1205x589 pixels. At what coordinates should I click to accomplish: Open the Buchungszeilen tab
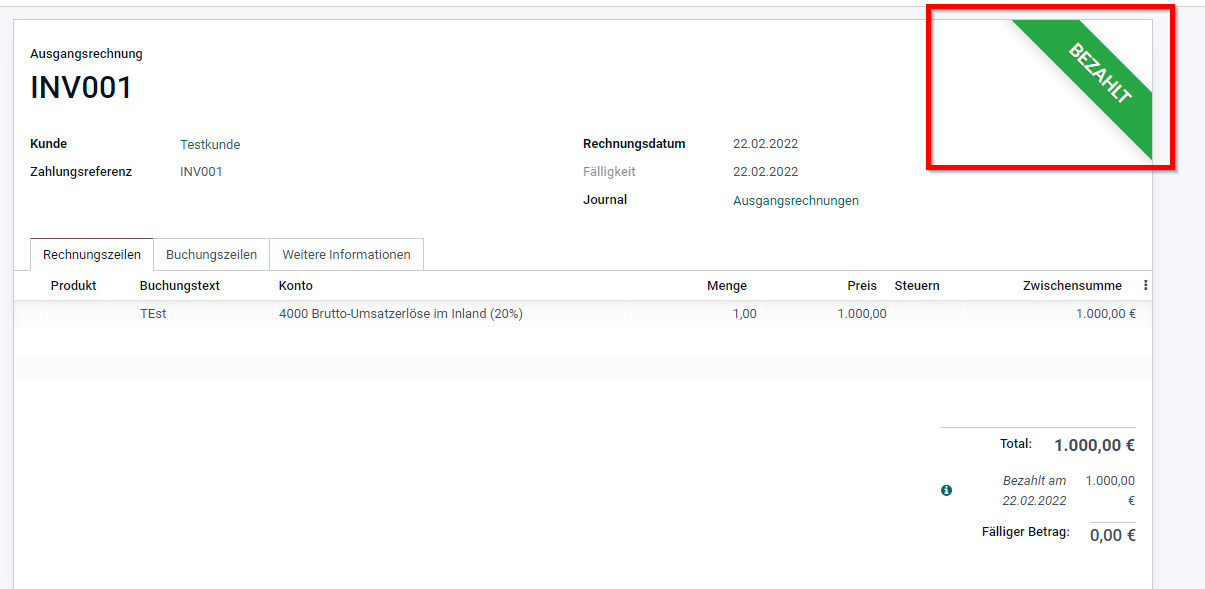click(211, 254)
